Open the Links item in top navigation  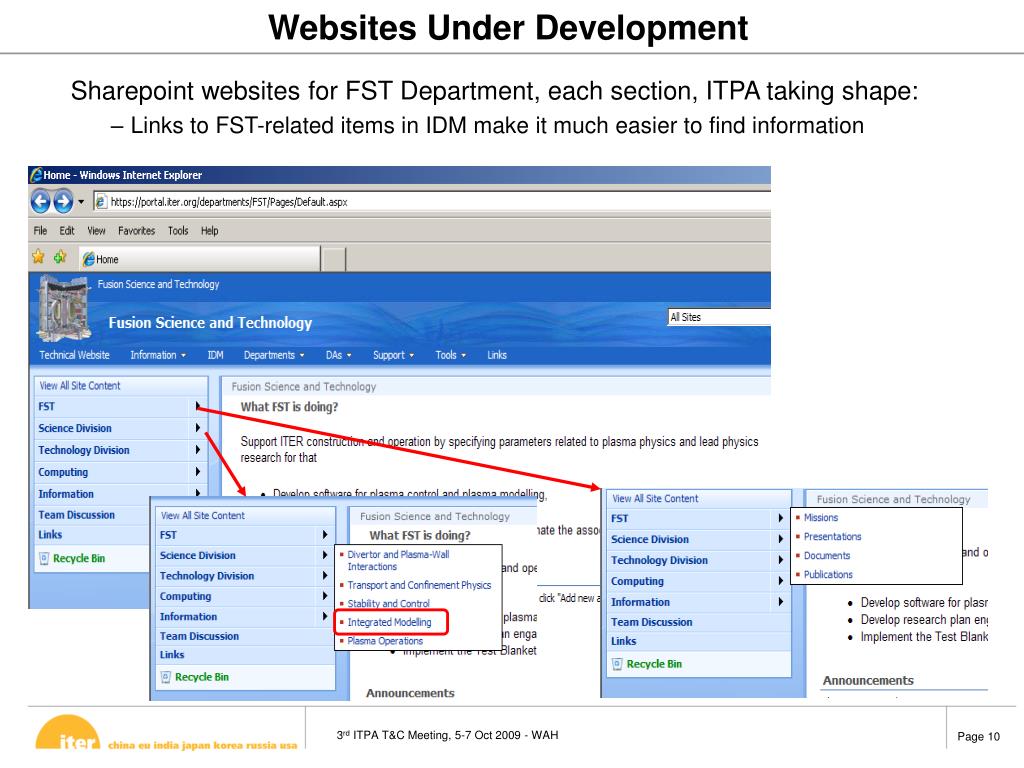497,355
